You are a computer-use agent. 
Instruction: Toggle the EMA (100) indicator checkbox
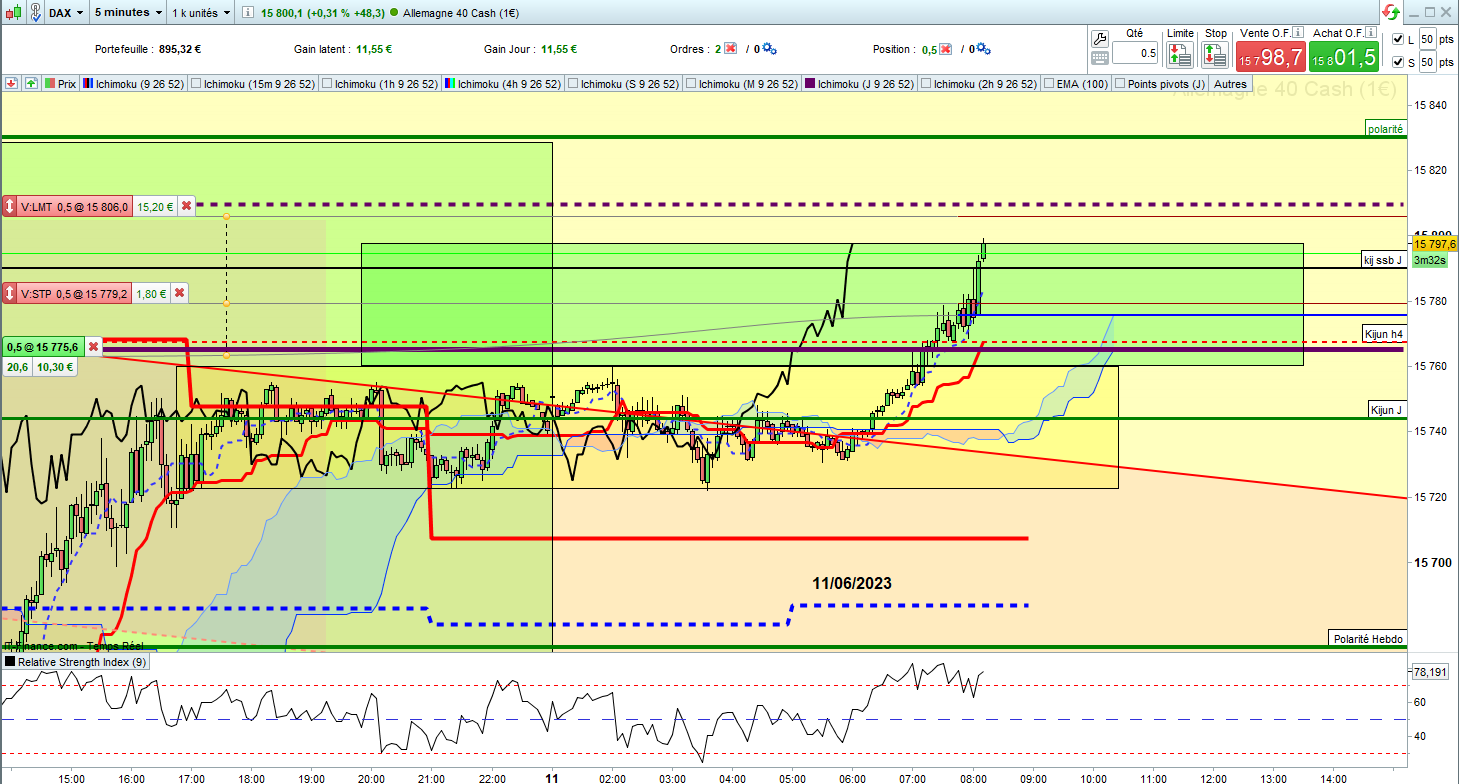[x=1047, y=84]
